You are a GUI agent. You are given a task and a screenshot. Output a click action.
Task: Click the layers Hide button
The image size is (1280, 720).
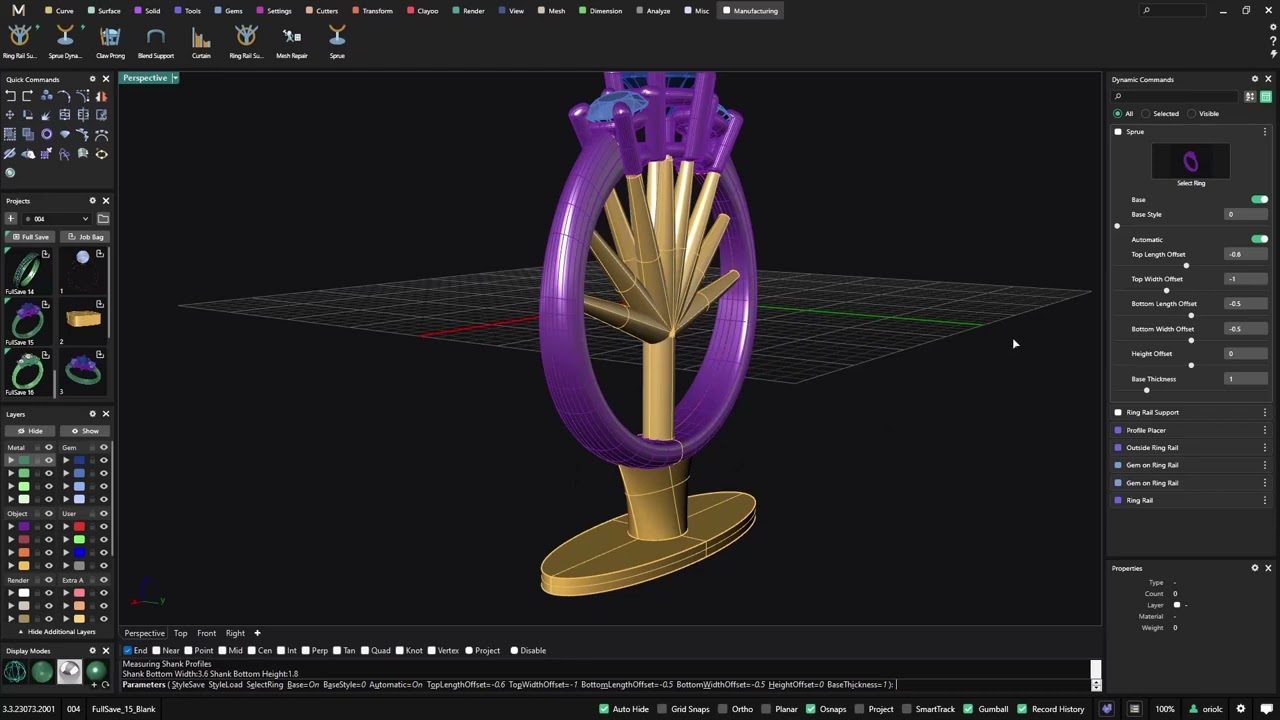pos(29,431)
